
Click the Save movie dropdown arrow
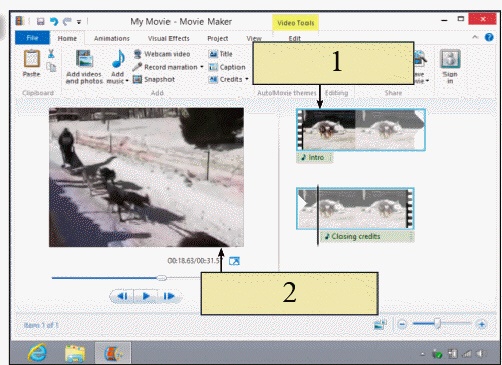point(427,81)
